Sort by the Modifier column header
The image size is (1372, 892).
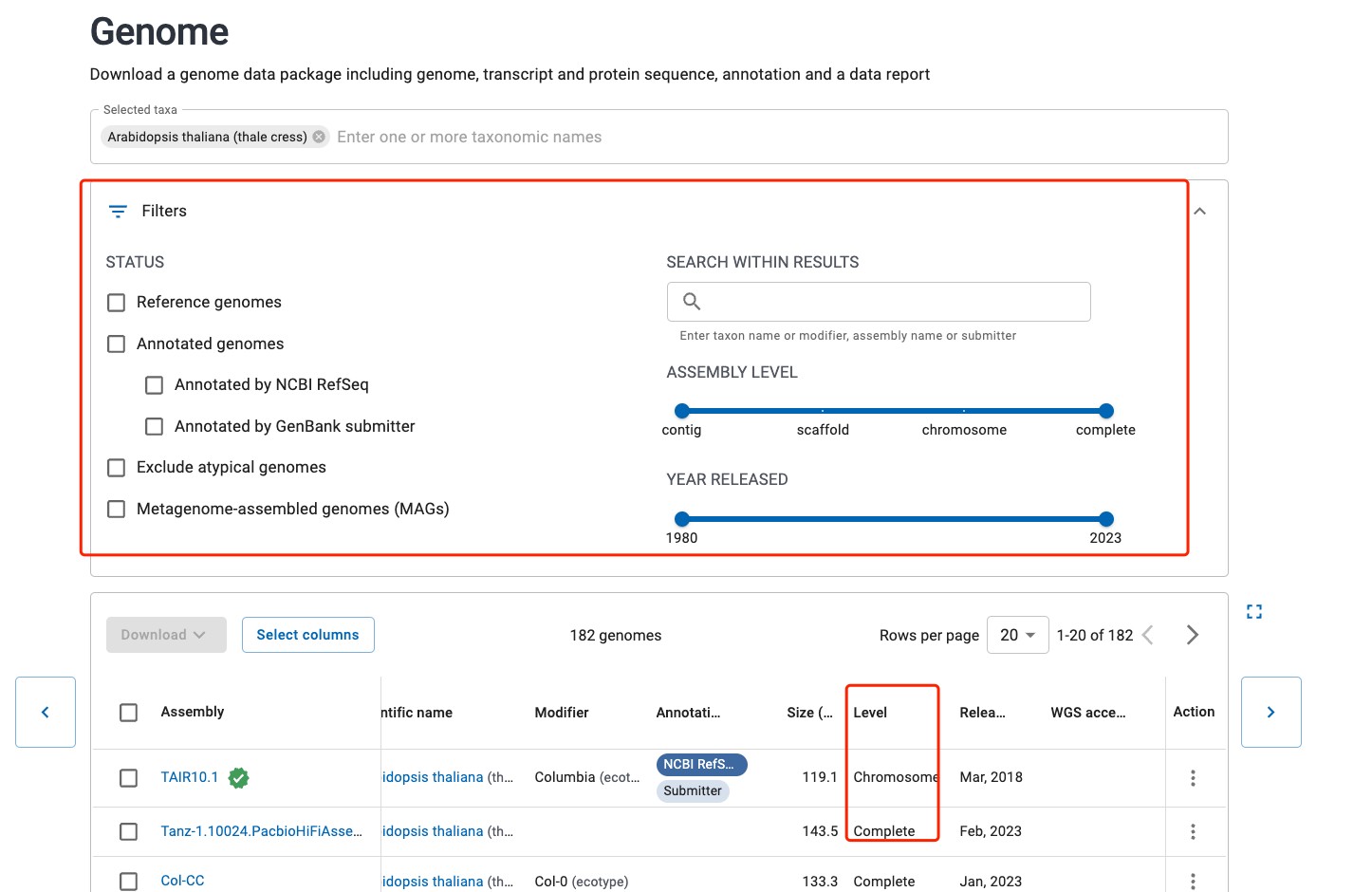(562, 713)
